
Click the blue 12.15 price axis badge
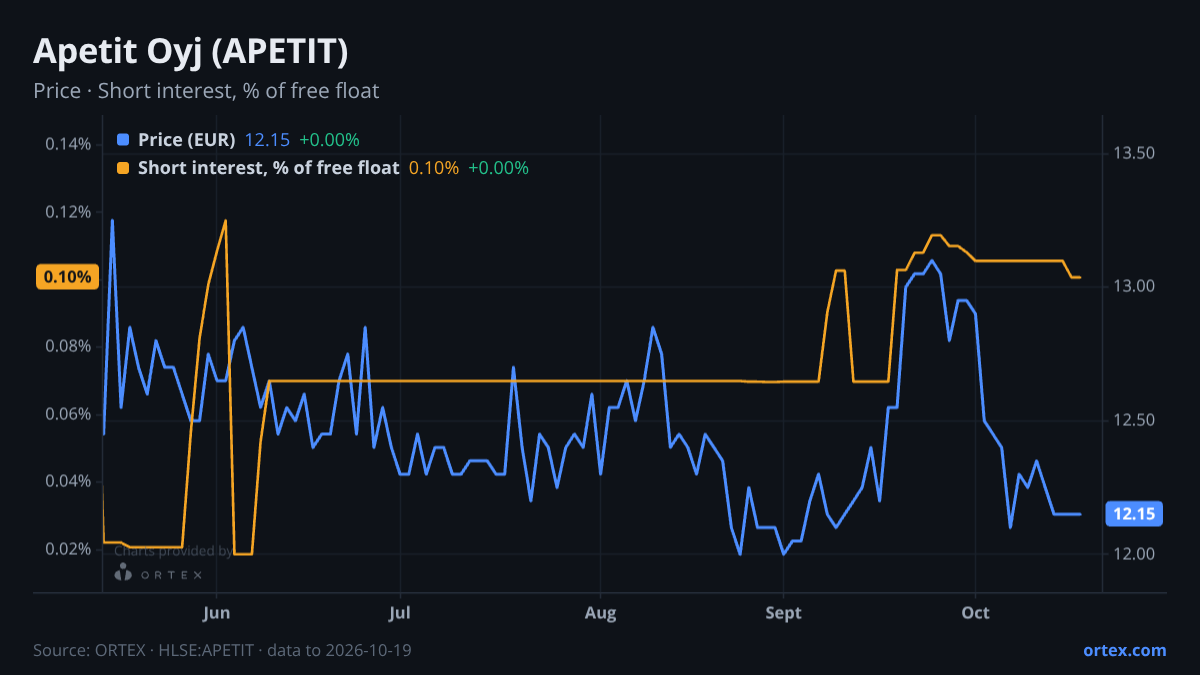click(1134, 514)
